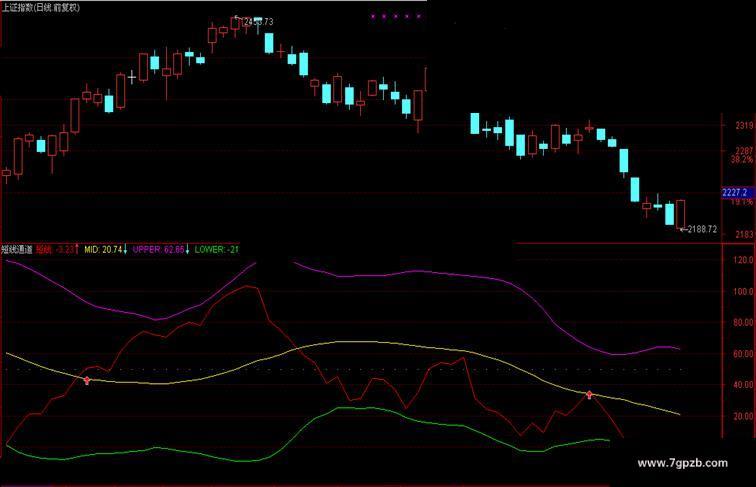The image size is (756, 487).
Task: Select the last candlestick above the 2188.72 label
Action: coord(681,214)
